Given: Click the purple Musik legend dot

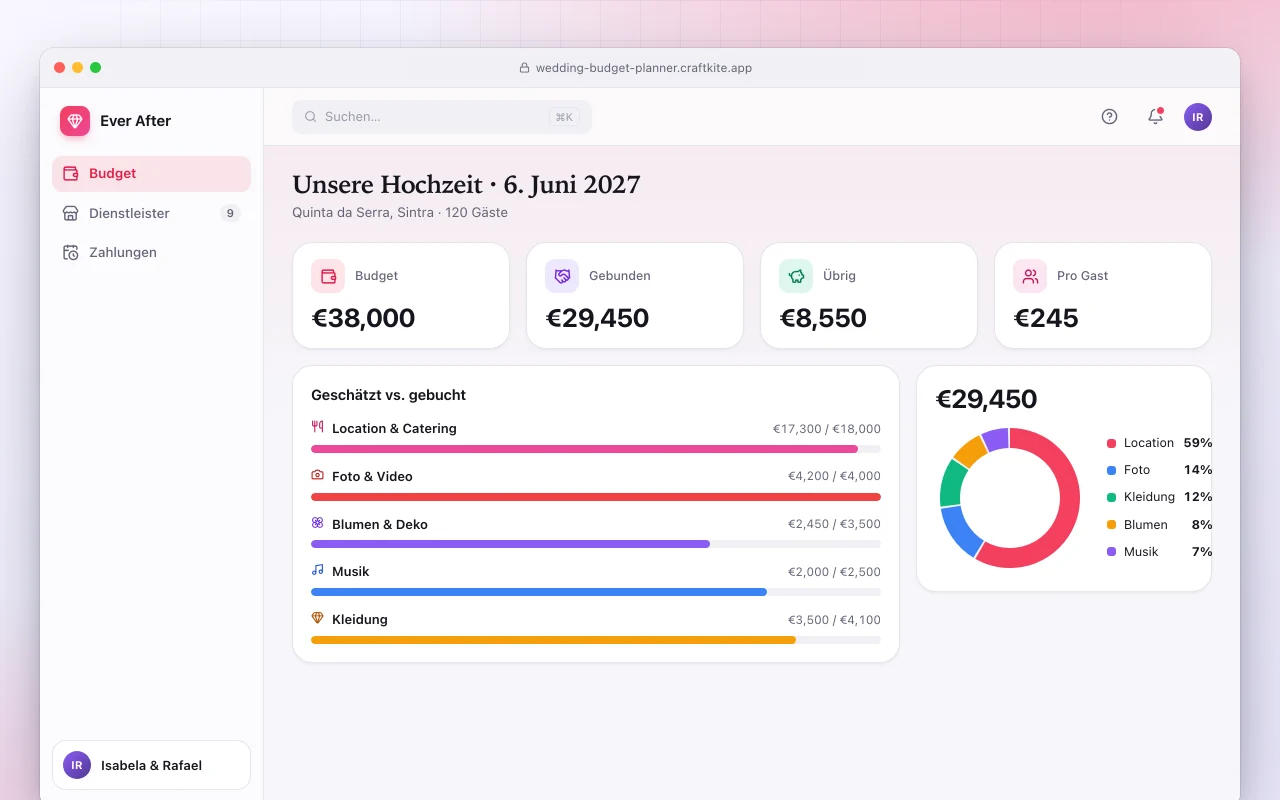Looking at the screenshot, I should point(1111,552).
